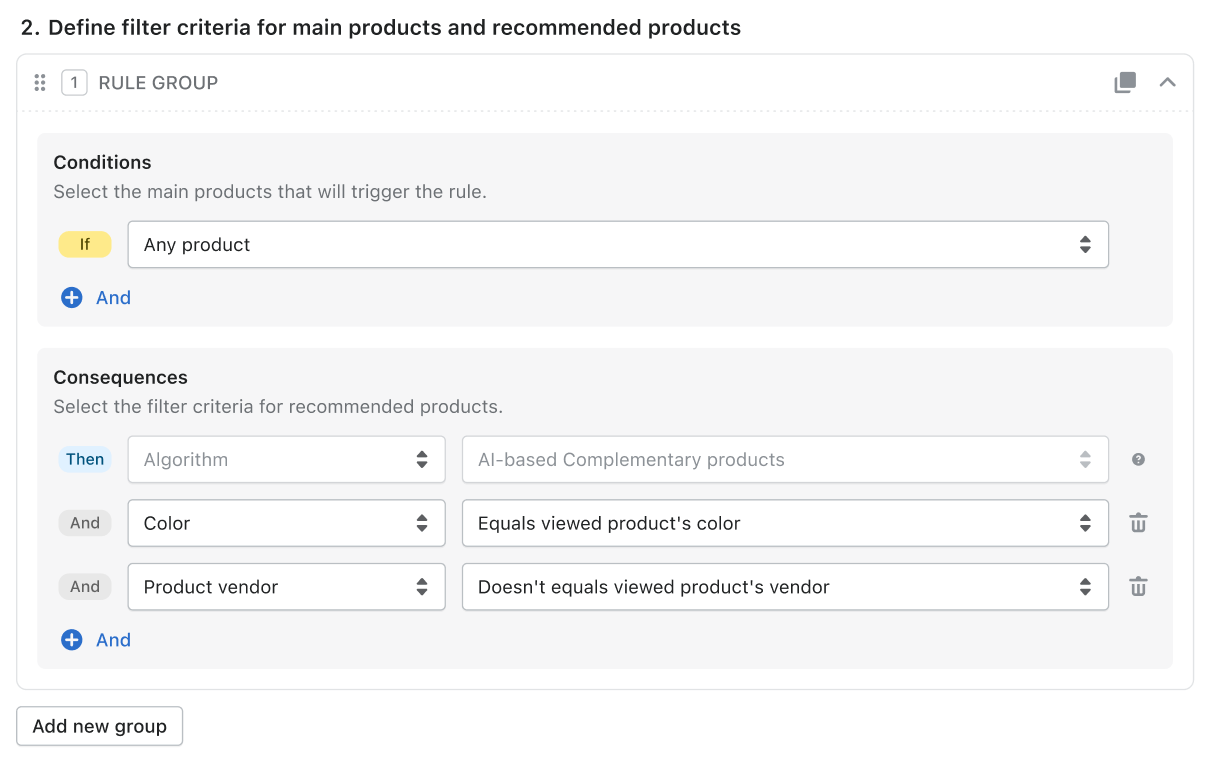1216x774 pixels.
Task: Delete the Color consequence with its trash icon
Action: click(1138, 523)
